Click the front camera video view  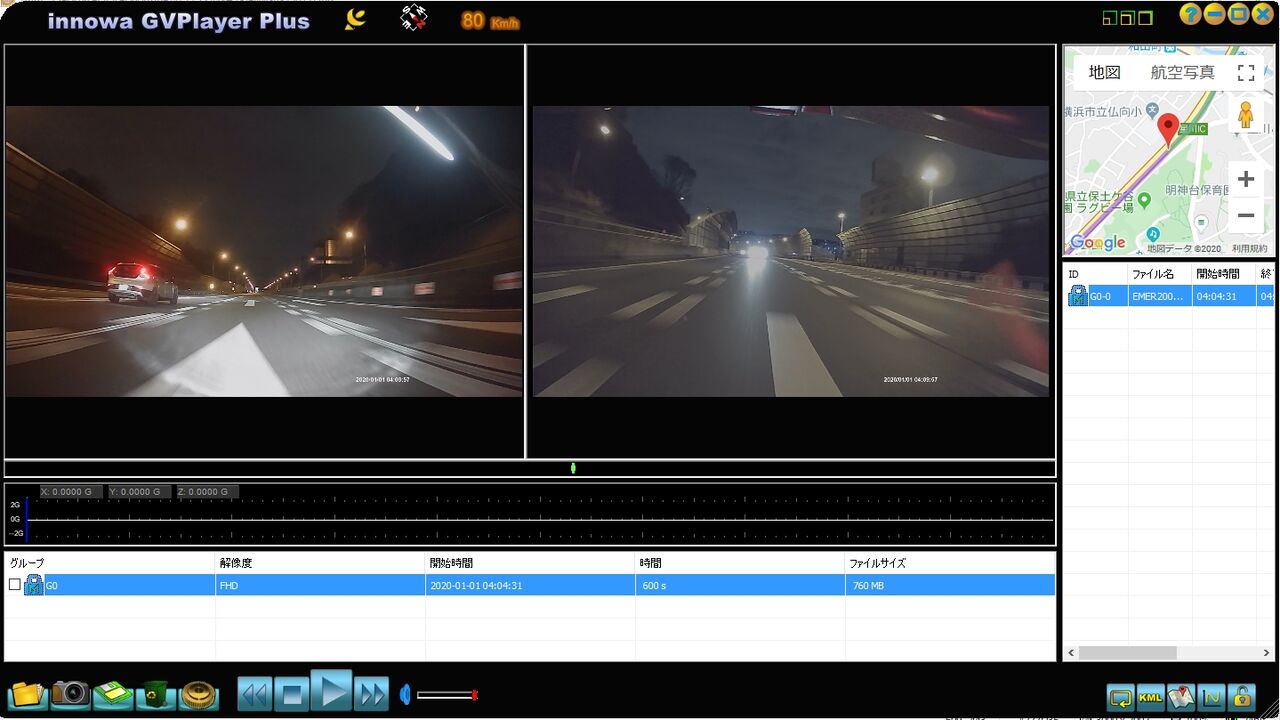264,251
